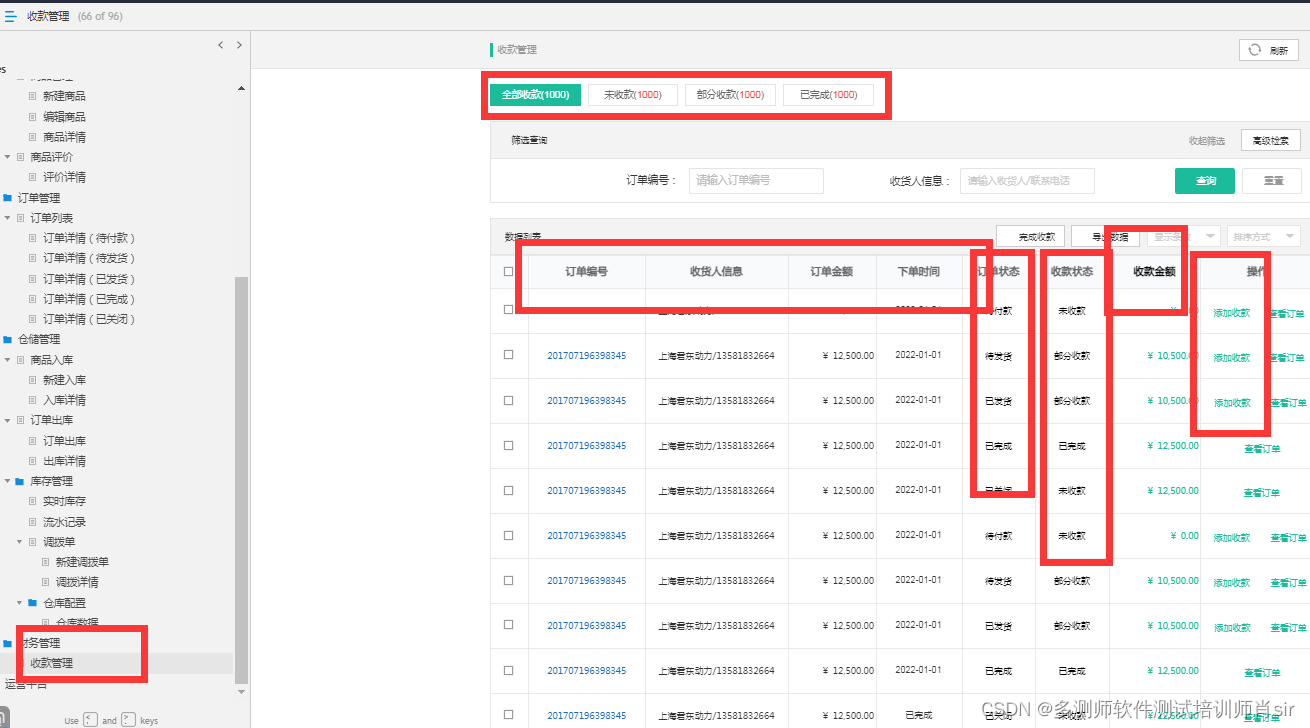Open 订单详情(已发货) in the sidebar

click(x=88, y=279)
